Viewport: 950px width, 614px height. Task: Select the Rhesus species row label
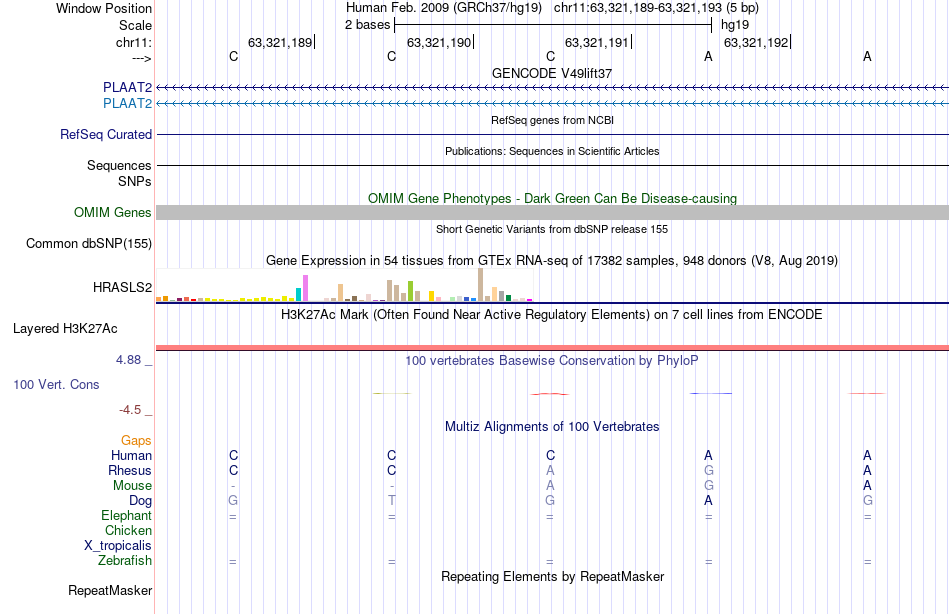pyautogui.click(x=130, y=471)
